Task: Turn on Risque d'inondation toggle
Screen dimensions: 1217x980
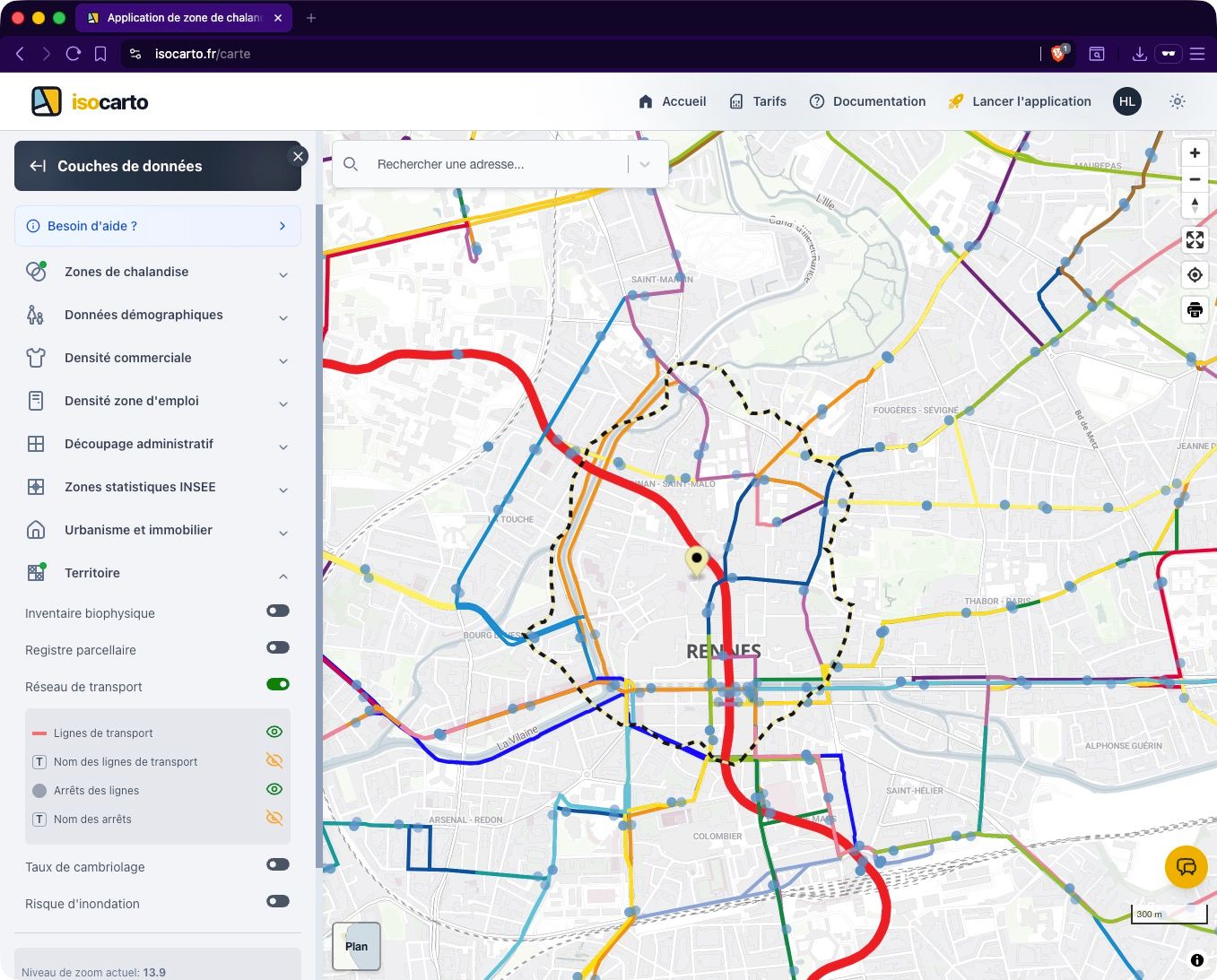Action: (278, 902)
